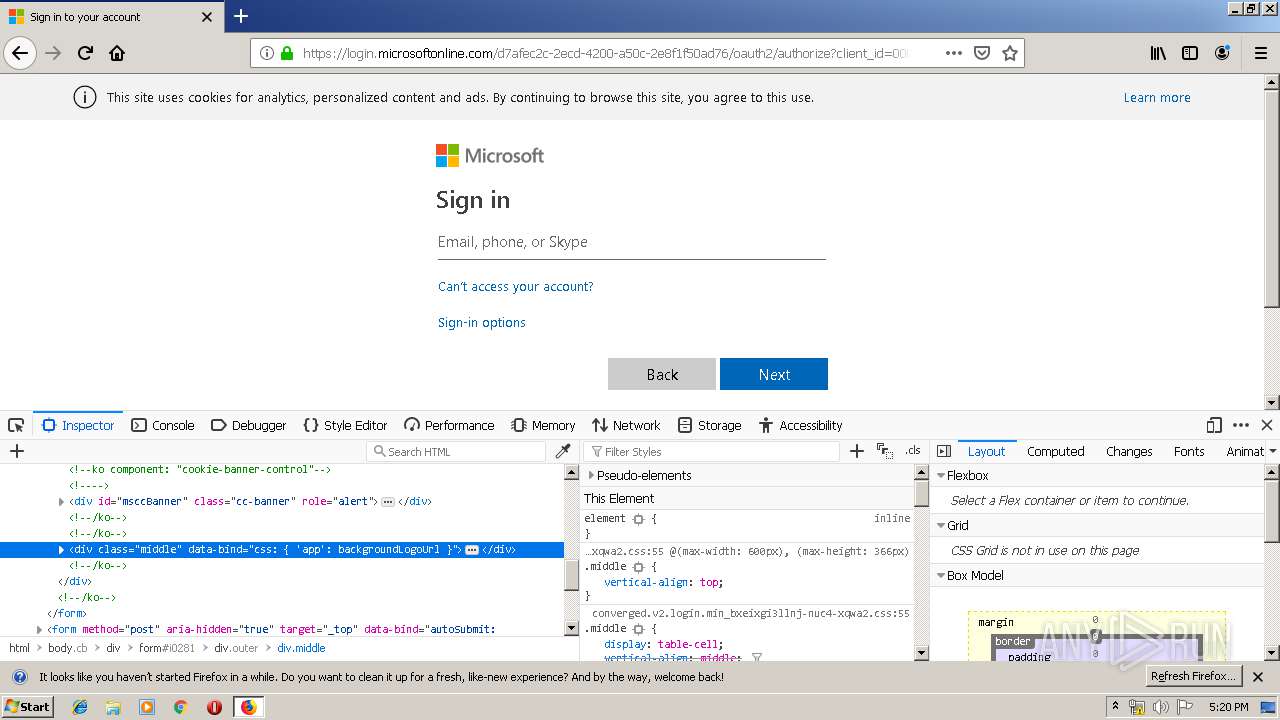1280x720 pixels.
Task: Collapse the Grid section
Action: (x=941, y=526)
